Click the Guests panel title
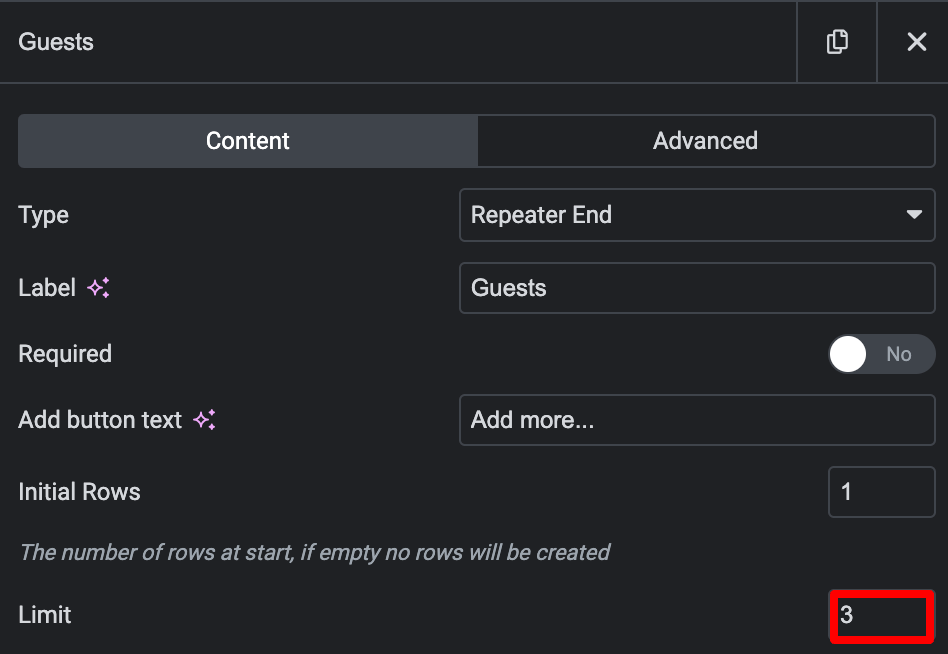 coord(56,42)
